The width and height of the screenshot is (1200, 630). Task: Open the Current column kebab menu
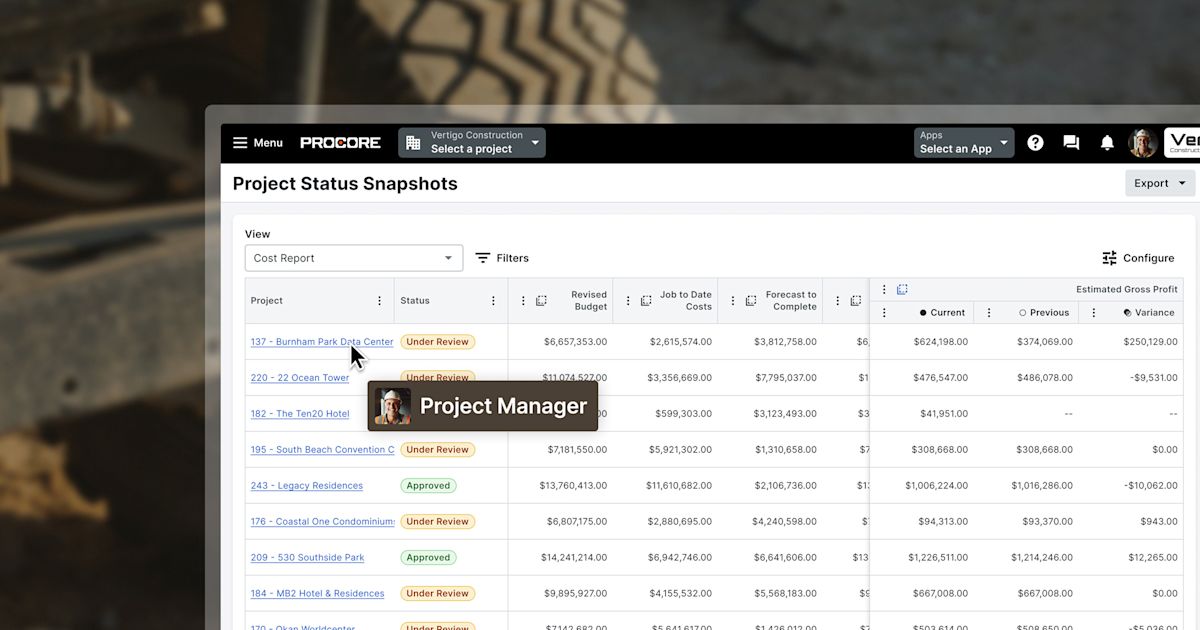[x=884, y=313]
